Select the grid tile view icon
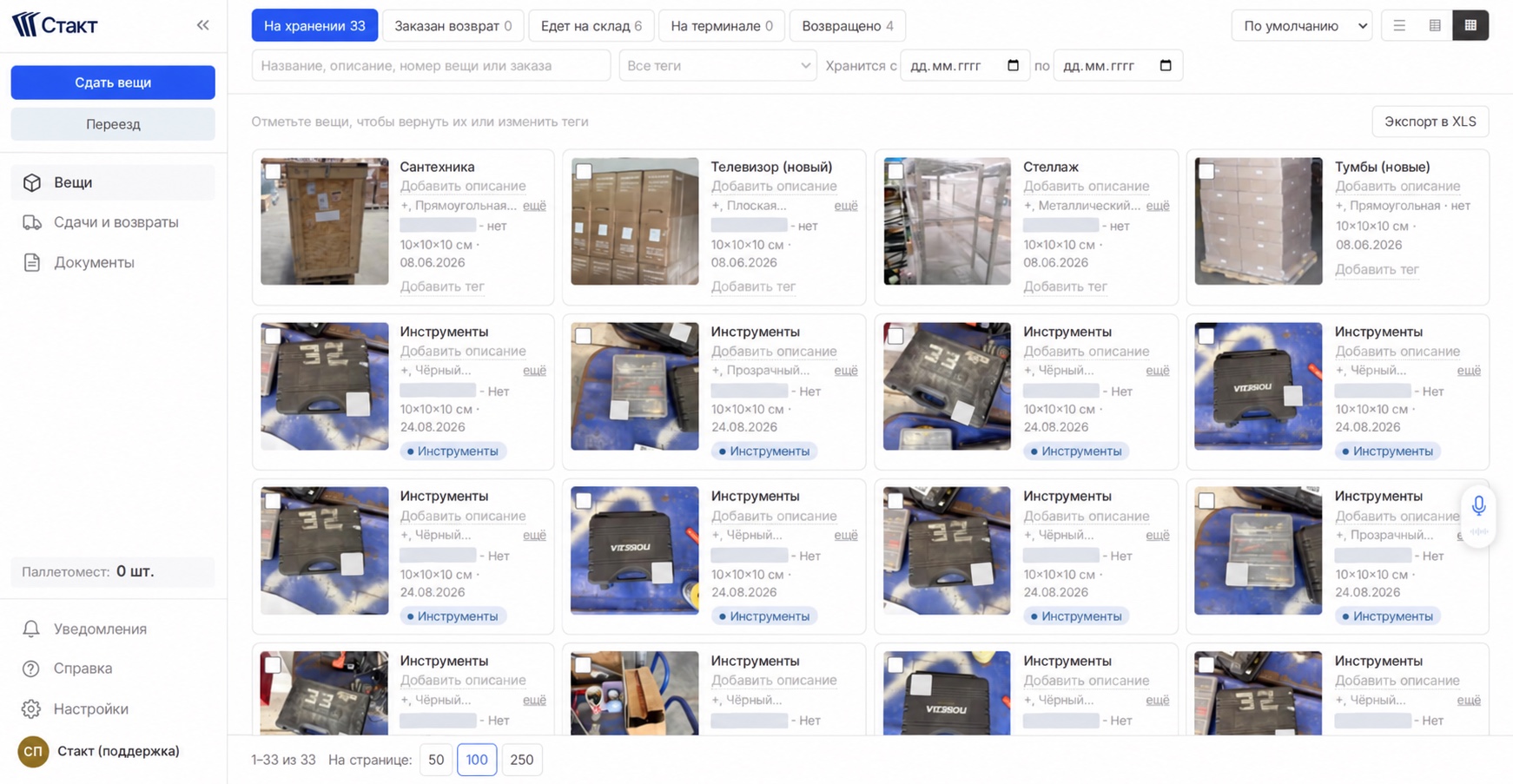Image resolution: width=1513 pixels, height=784 pixels. tap(1470, 25)
